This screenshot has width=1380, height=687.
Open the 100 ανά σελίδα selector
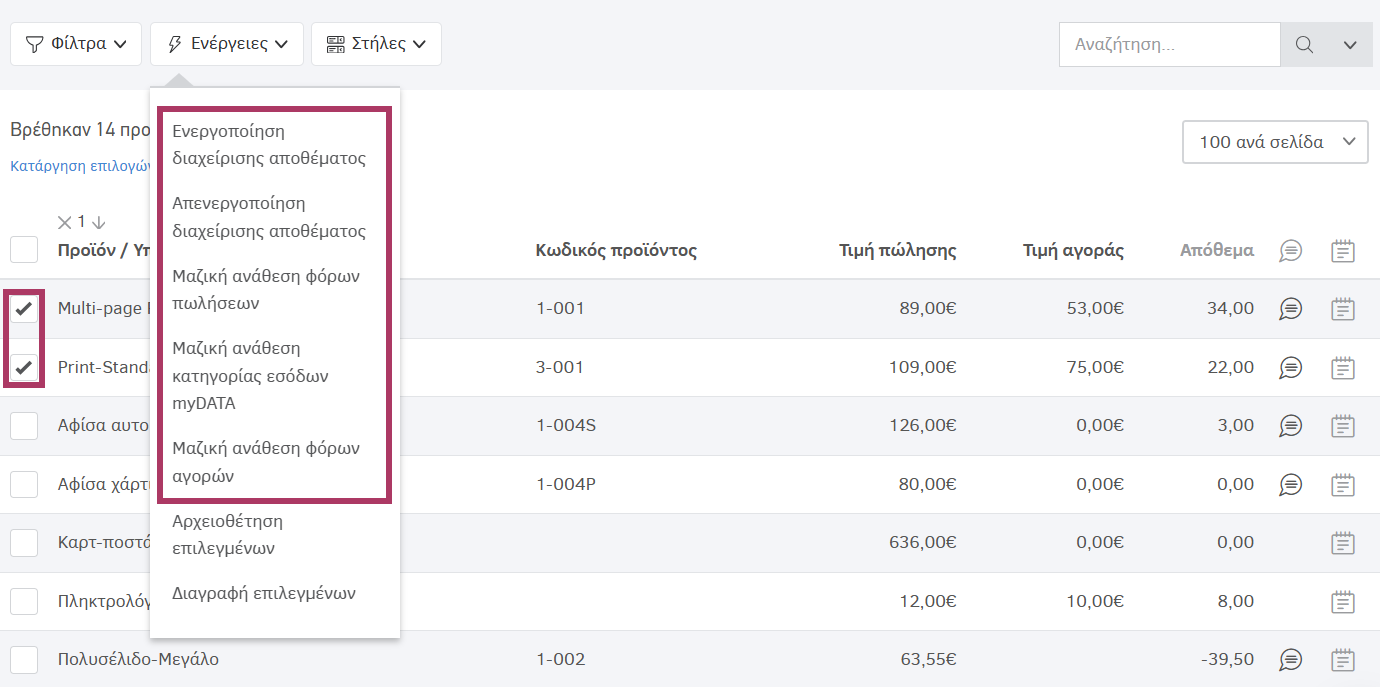click(1274, 142)
